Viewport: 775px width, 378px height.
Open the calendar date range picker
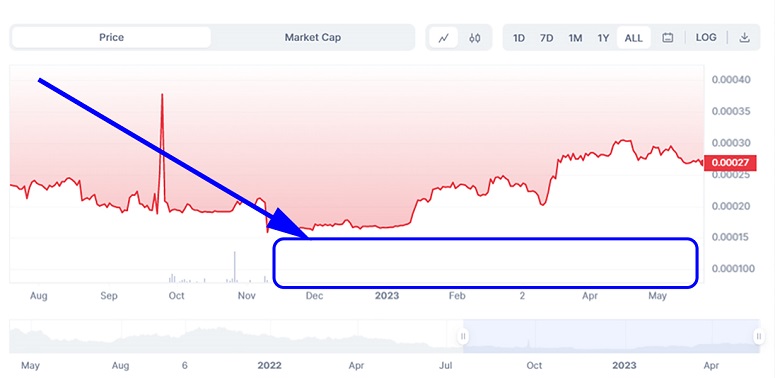(667, 38)
